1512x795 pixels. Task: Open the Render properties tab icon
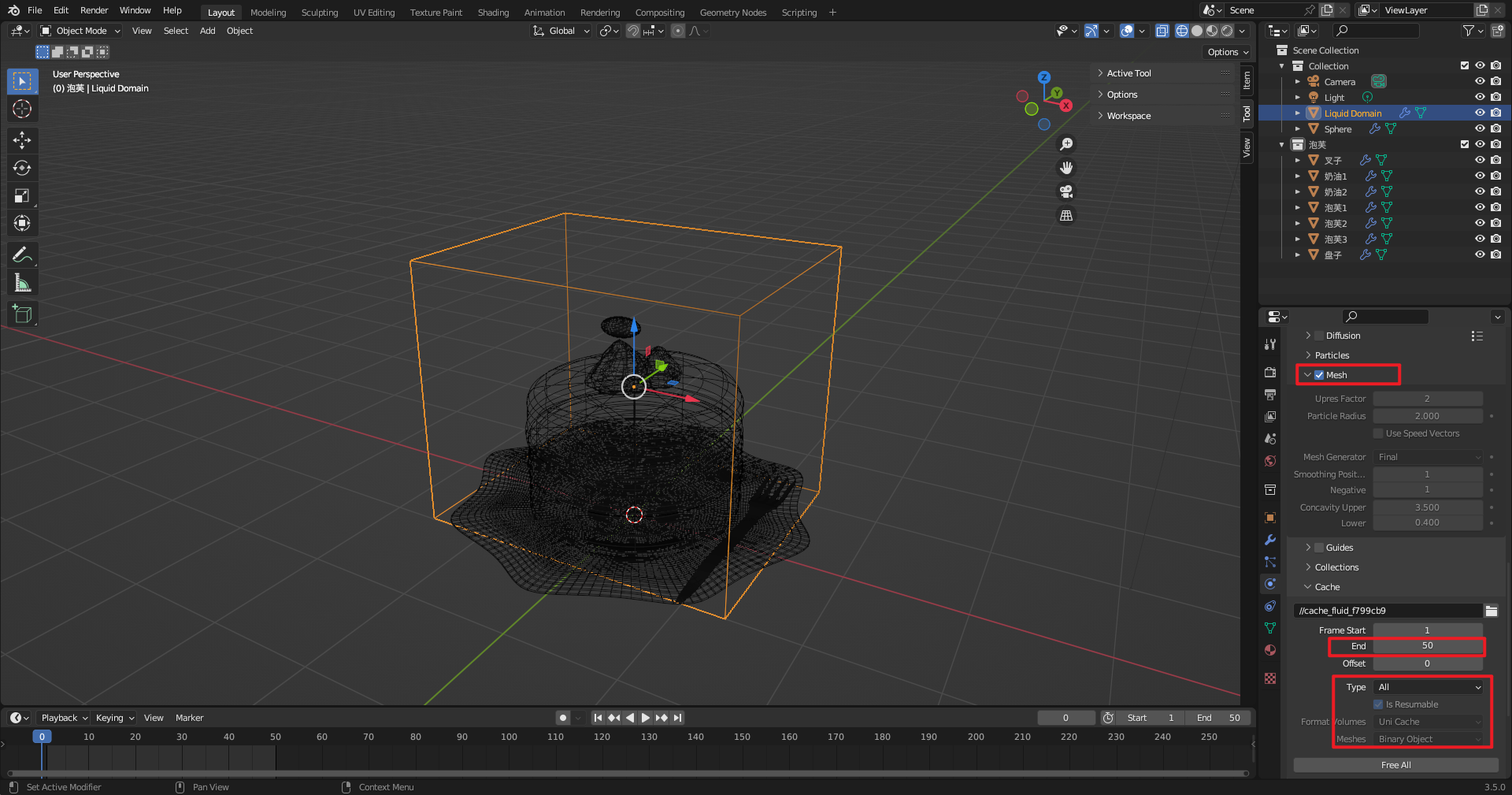[x=1270, y=372]
